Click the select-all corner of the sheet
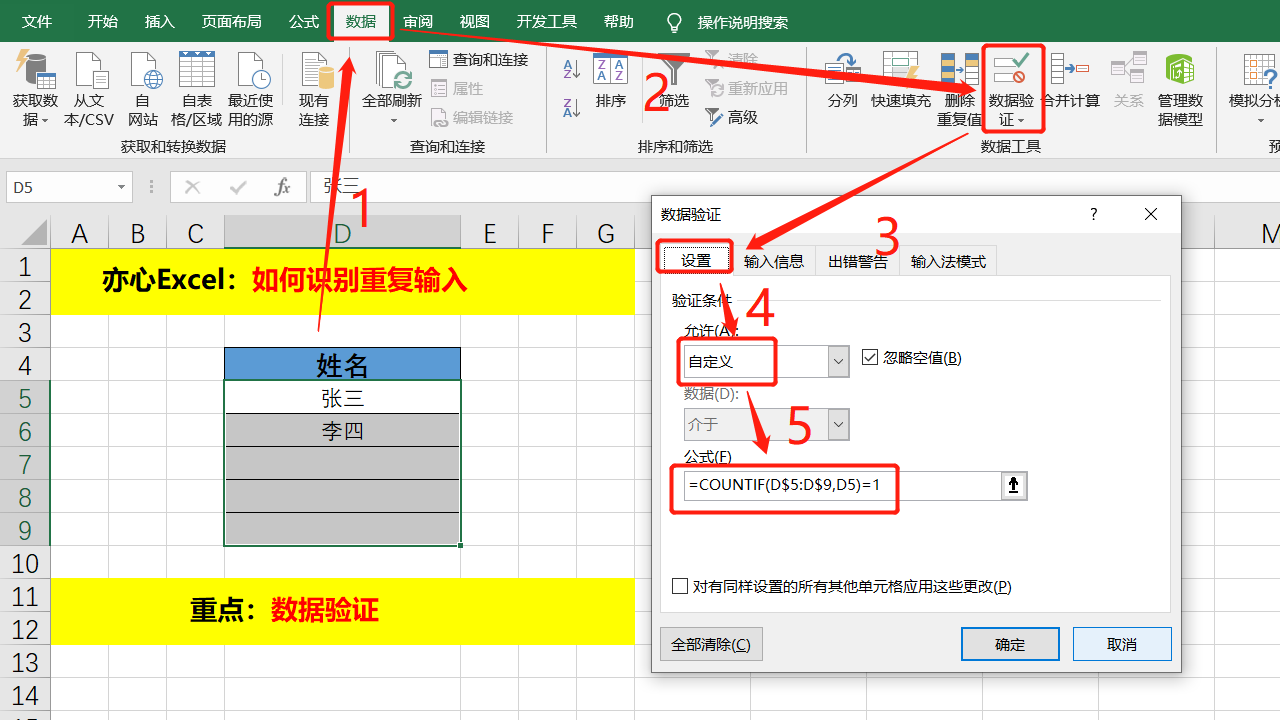1280x720 pixels. click(x=33, y=234)
